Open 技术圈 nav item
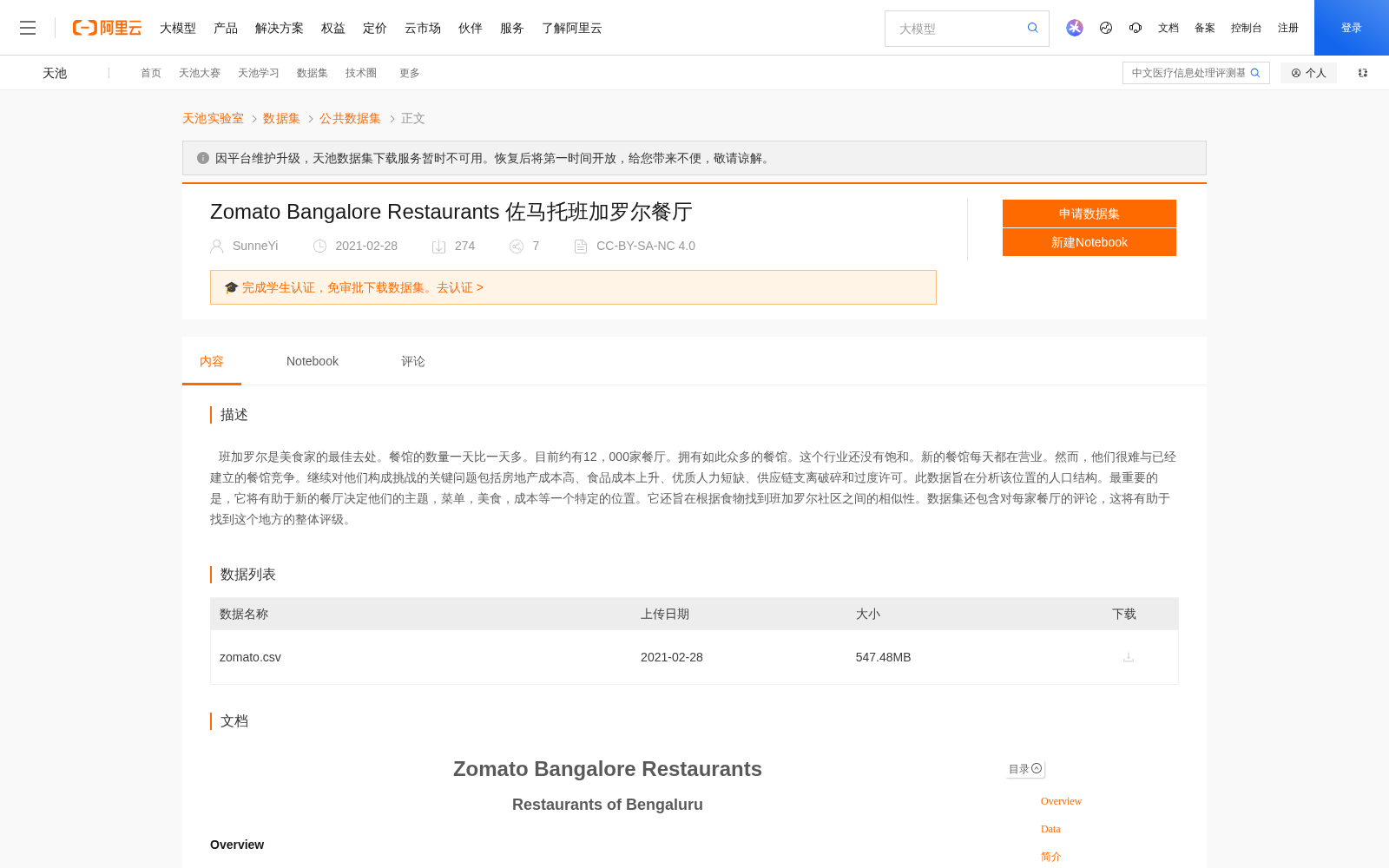 click(x=361, y=73)
